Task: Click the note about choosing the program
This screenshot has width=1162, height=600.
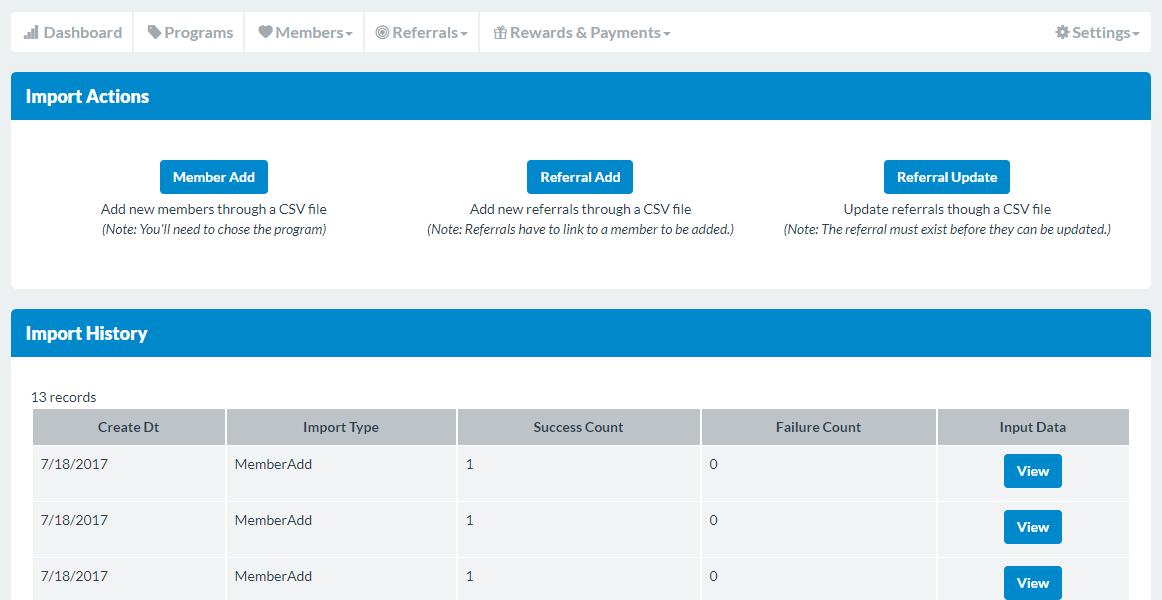Action: pos(214,230)
